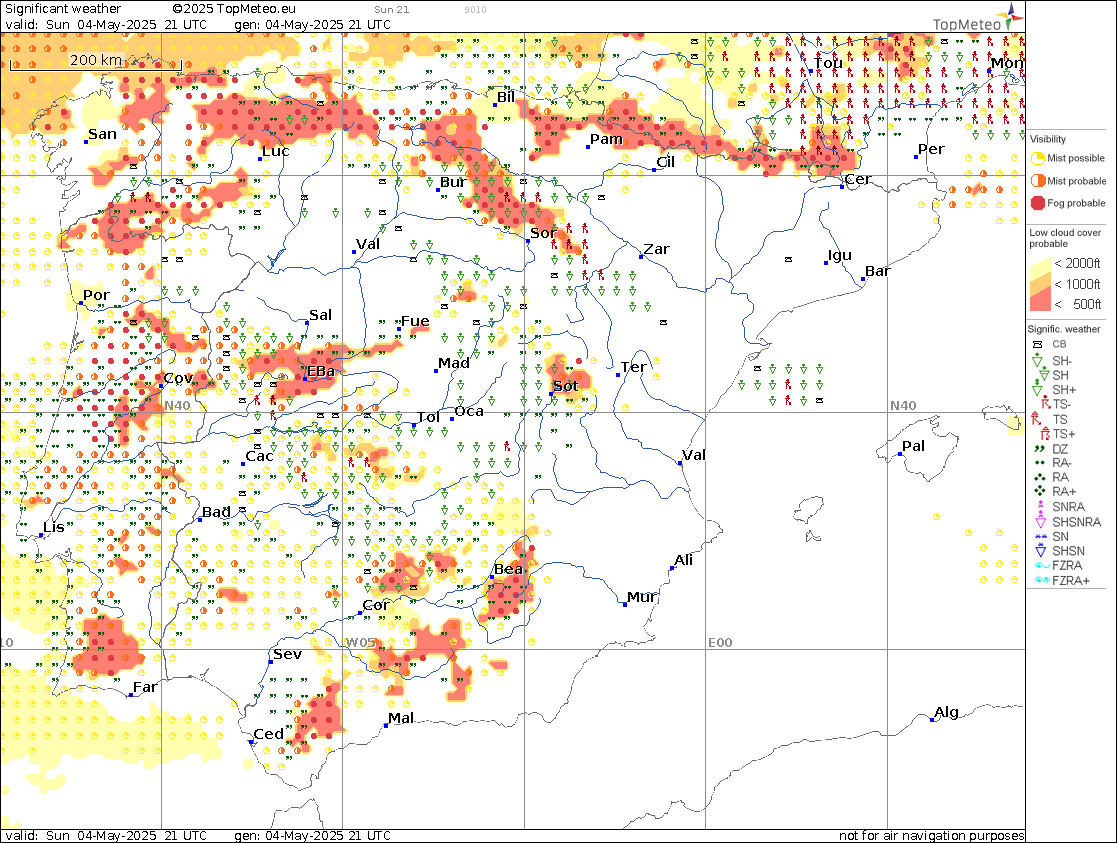Click the RA- light rain legend symbol
This screenshot has width=1117, height=843.
click(x=1039, y=463)
